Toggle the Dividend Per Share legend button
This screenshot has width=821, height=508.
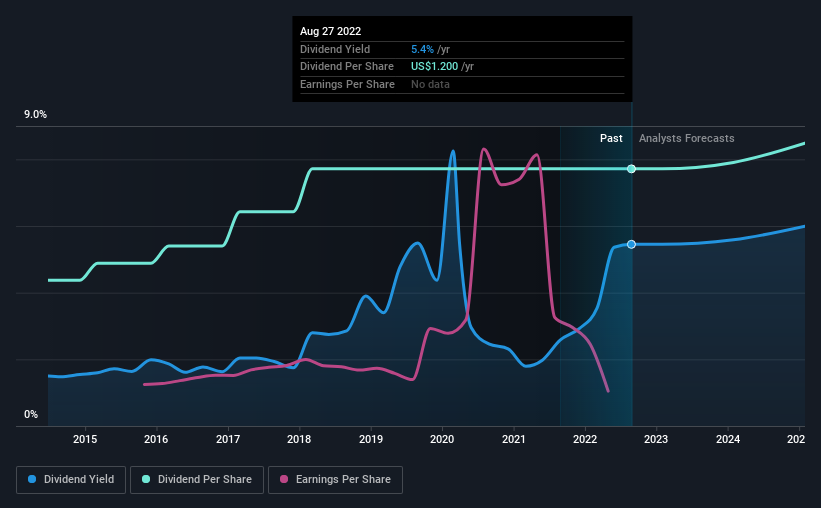pos(197,480)
